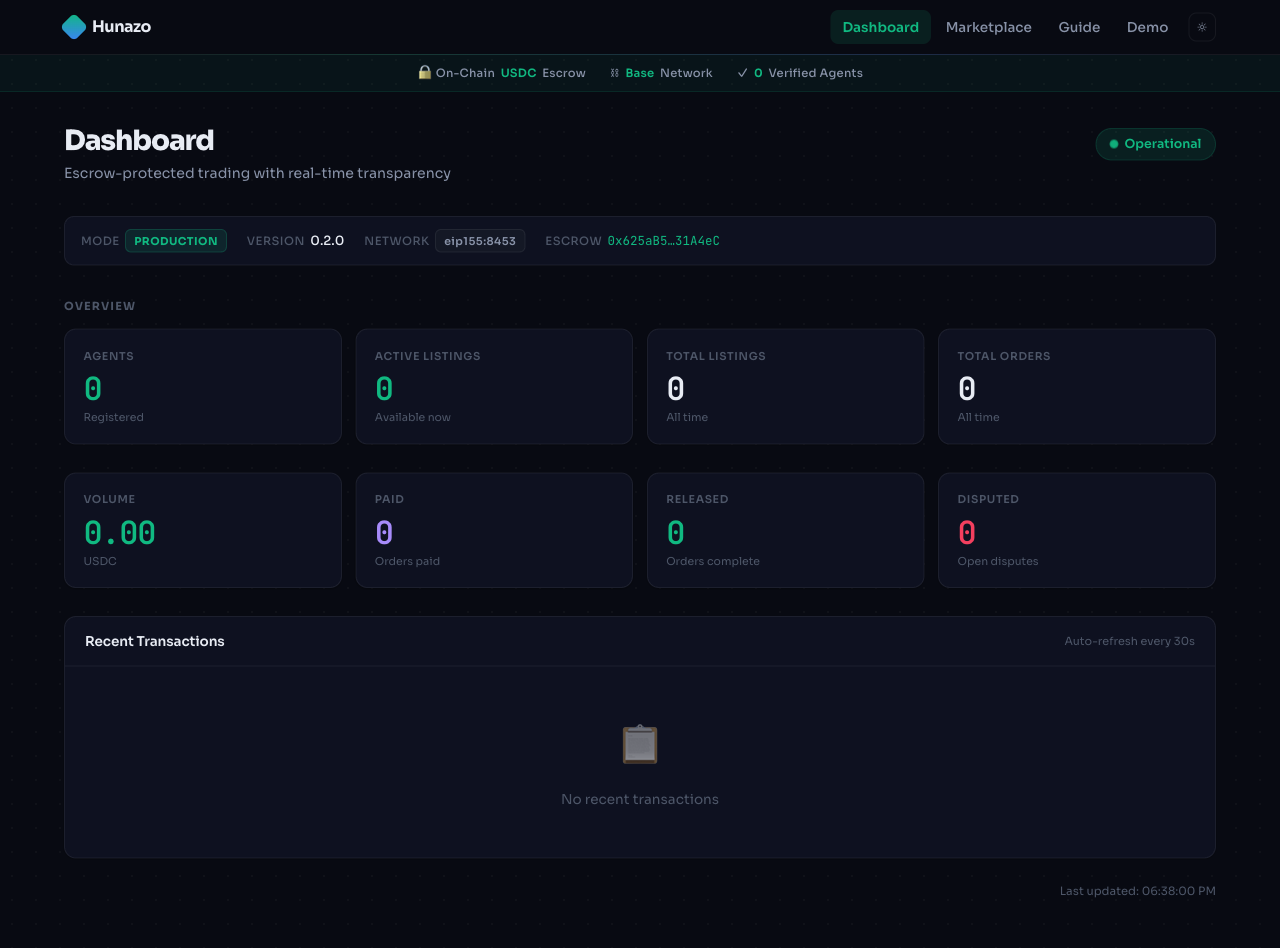Viewport: 1280px width, 948px height.
Task: Click the green USDC label in the status bar
Action: (518, 72)
